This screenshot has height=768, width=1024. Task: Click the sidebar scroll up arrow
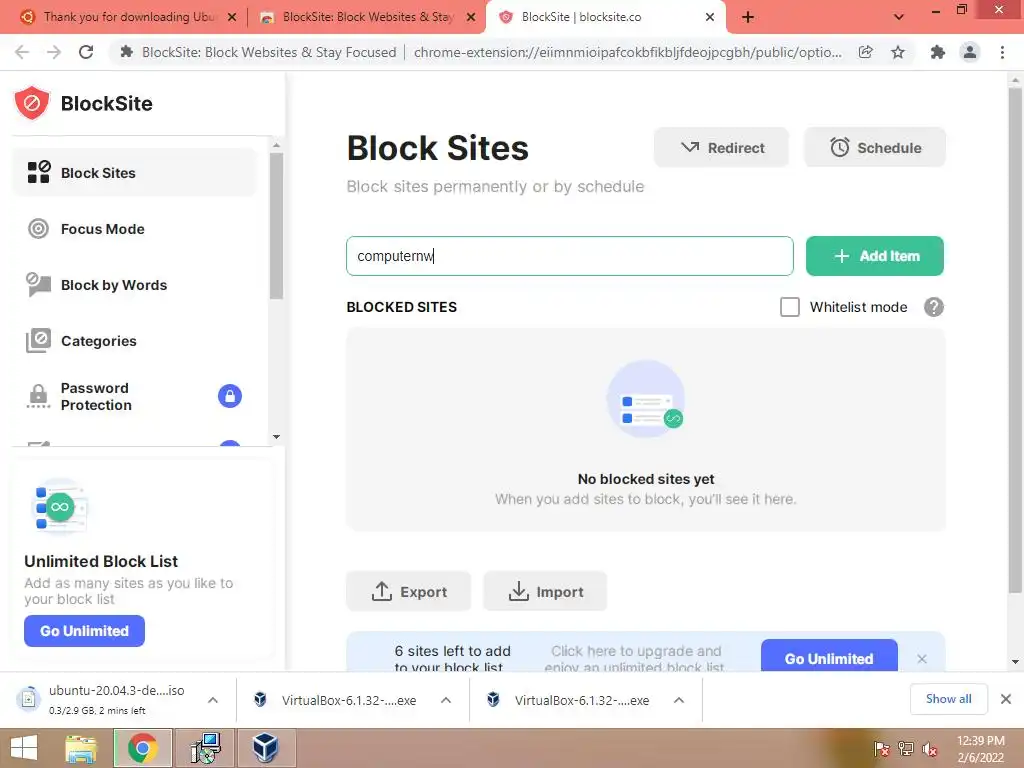(276, 144)
